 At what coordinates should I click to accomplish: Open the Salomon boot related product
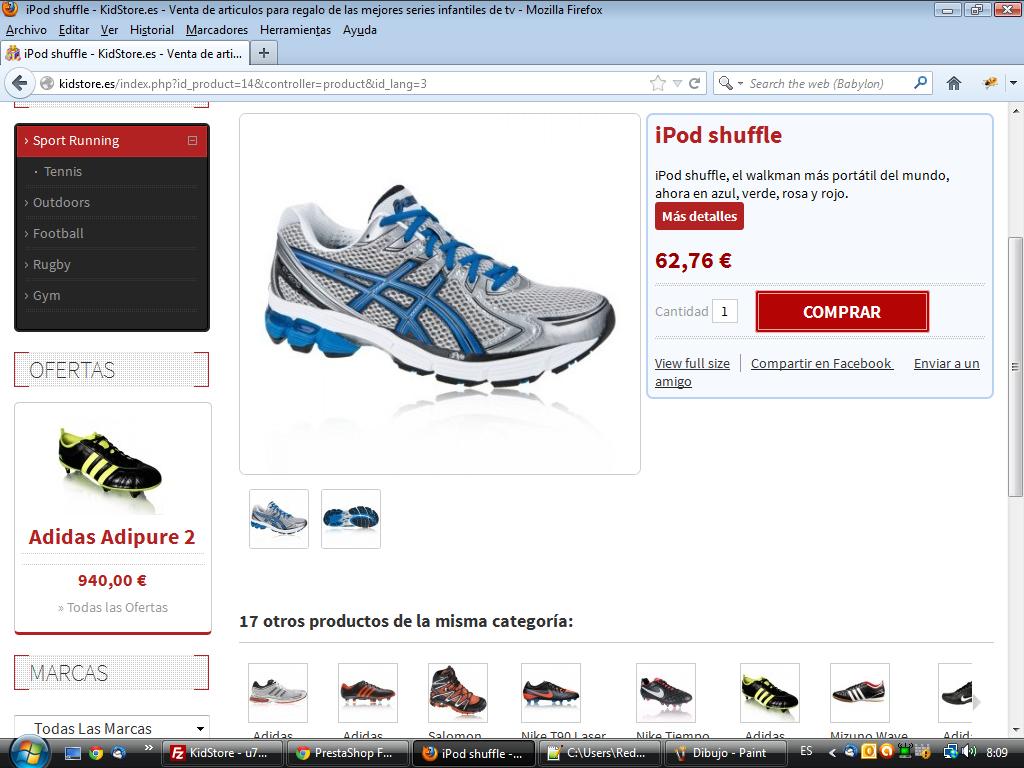coord(458,693)
